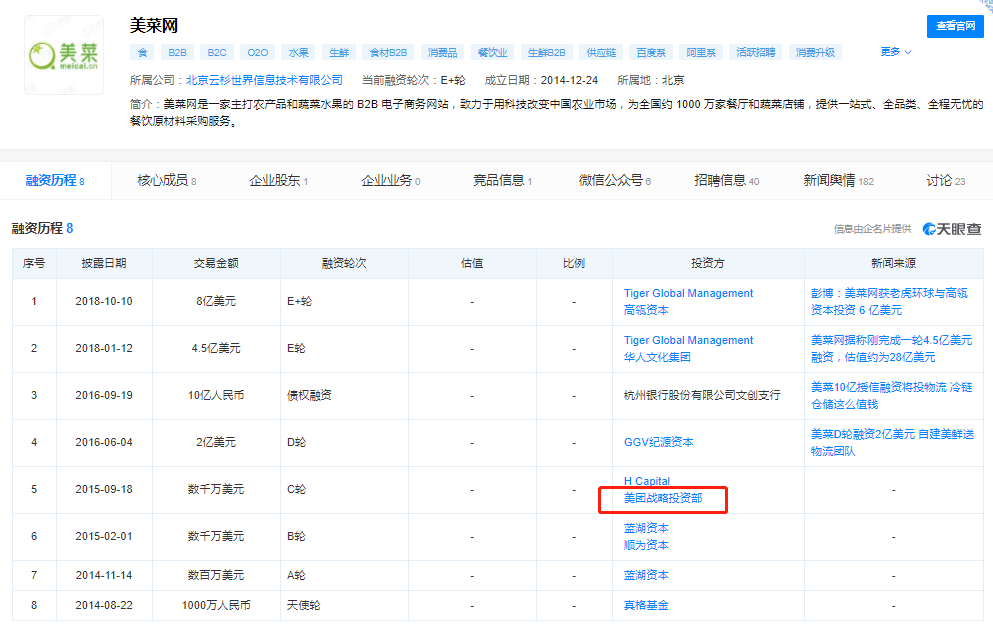This screenshot has height=625, width=993.
Task: Open the 北京云杉世界信息技术有限公司 company link
Action: point(264,80)
